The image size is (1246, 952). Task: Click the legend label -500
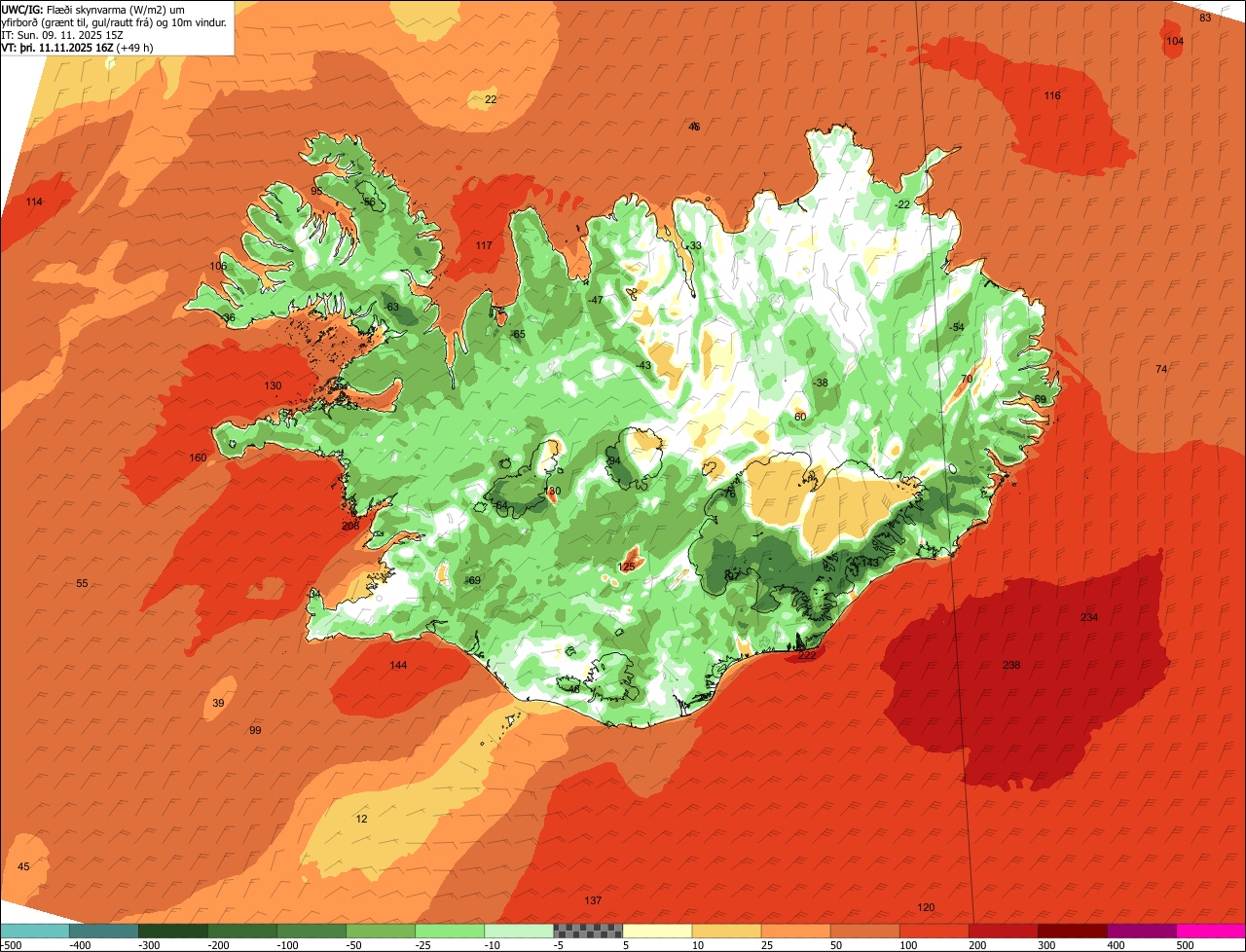11,944
